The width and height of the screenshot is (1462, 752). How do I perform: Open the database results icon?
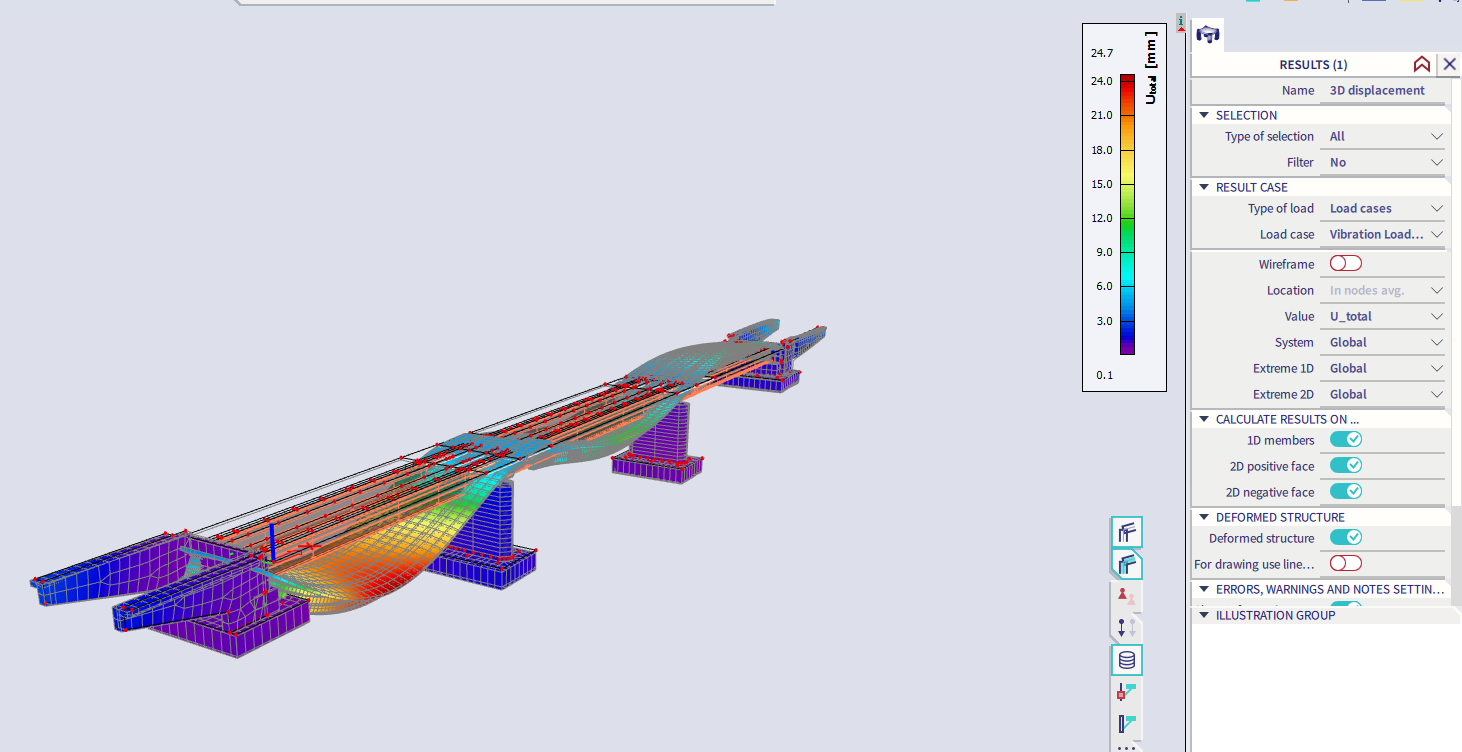[x=1127, y=660]
